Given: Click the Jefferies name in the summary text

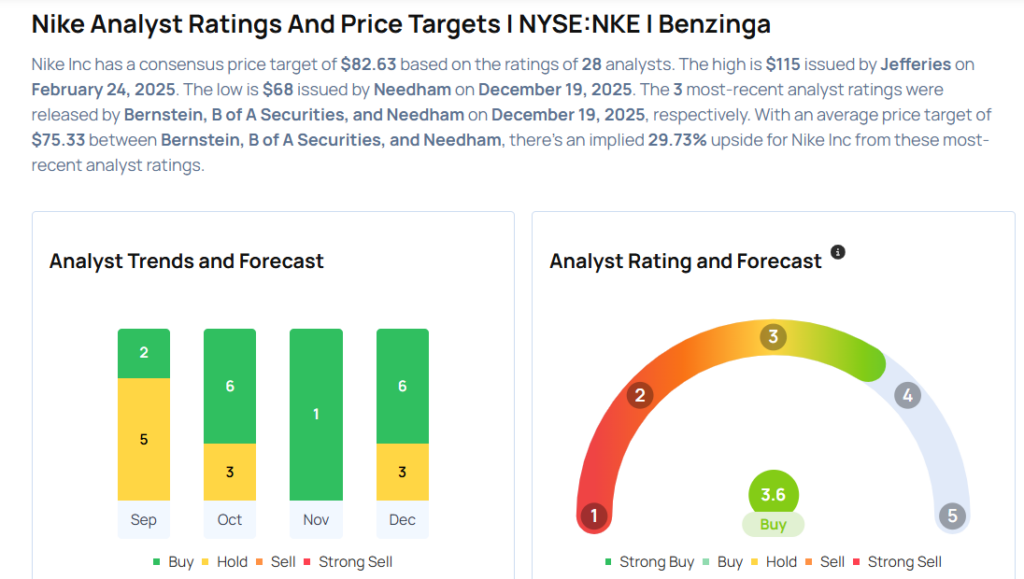Looking at the screenshot, I should pos(916,64).
